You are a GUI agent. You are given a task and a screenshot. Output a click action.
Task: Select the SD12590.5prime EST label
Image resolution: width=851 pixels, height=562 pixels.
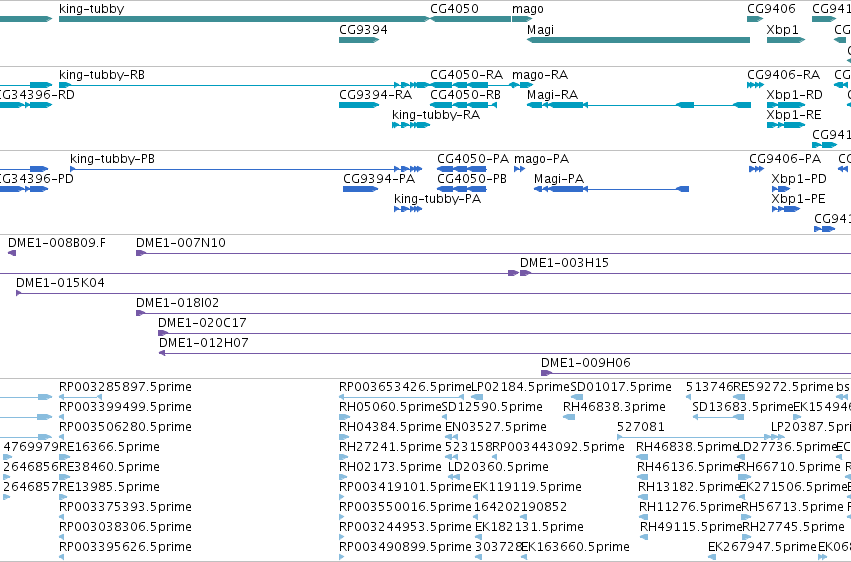pos(492,407)
